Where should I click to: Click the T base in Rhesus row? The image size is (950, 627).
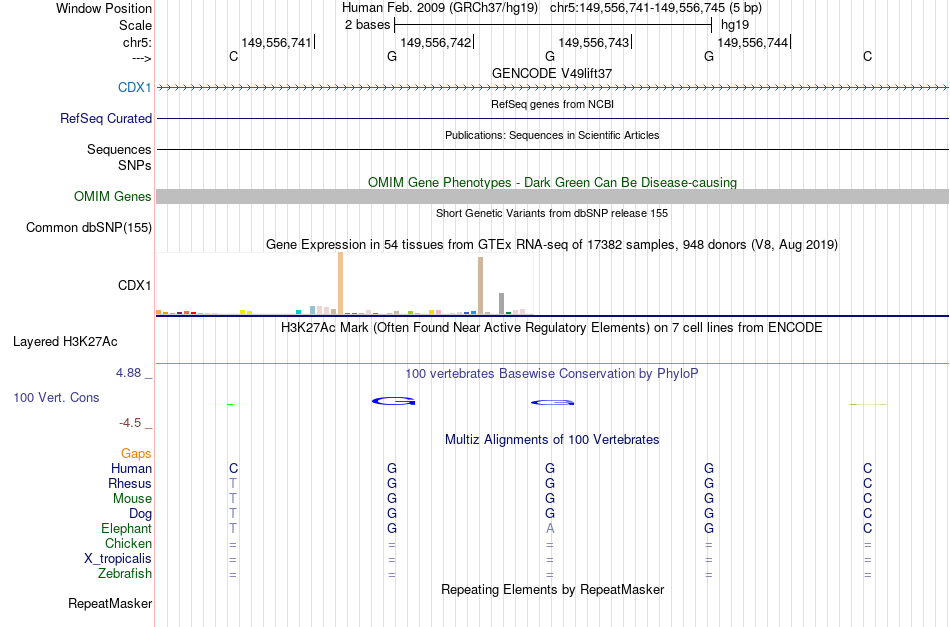(233, 483)
